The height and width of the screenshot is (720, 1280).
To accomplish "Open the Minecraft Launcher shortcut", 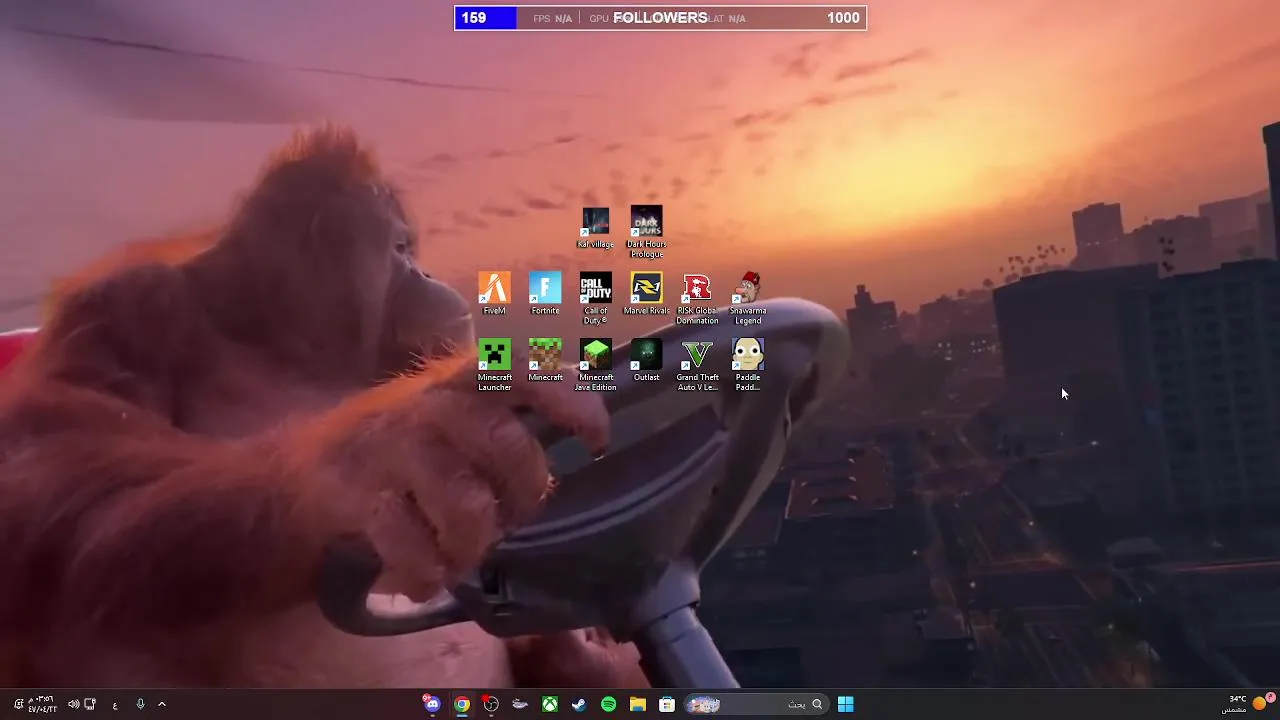I will 494,365.
